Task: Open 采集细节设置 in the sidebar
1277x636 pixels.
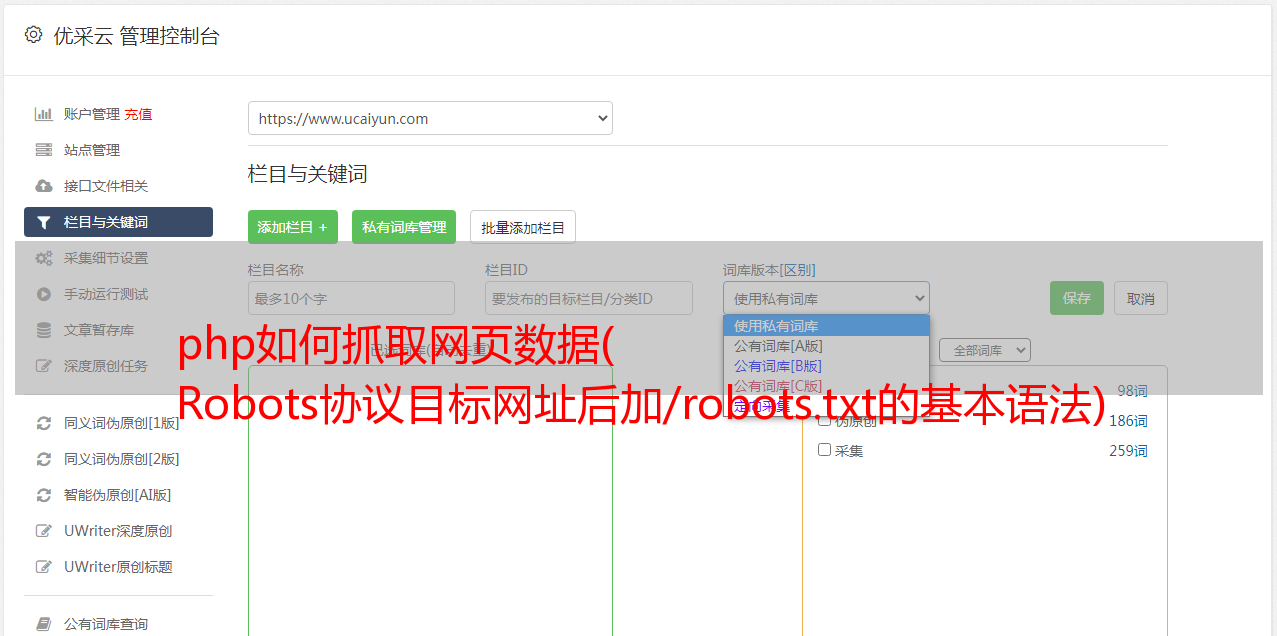Action: 106,258
